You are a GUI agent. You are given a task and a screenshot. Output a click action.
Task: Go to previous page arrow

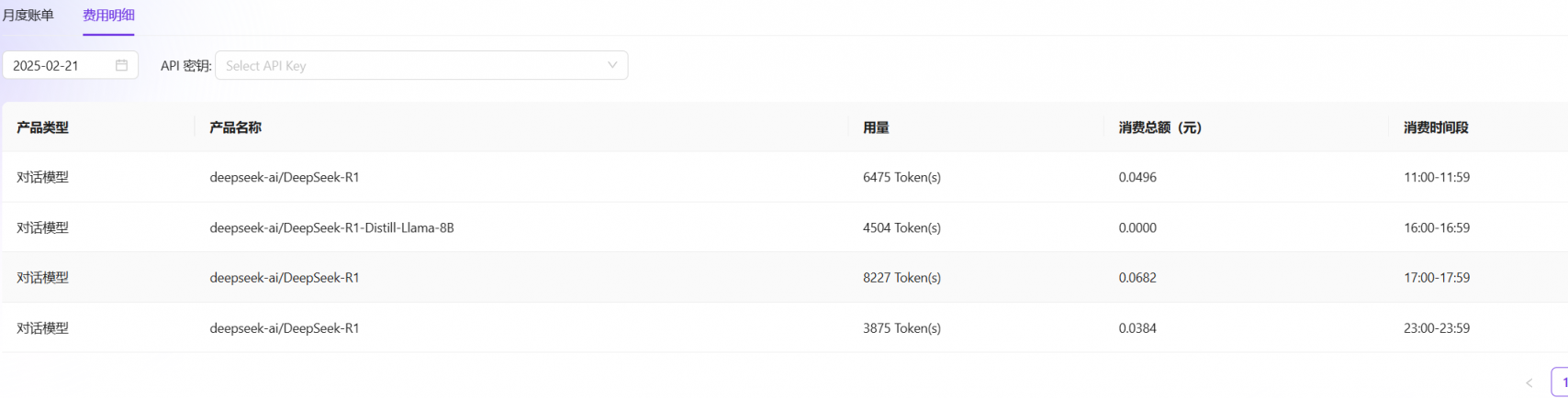coord(1529,382)
